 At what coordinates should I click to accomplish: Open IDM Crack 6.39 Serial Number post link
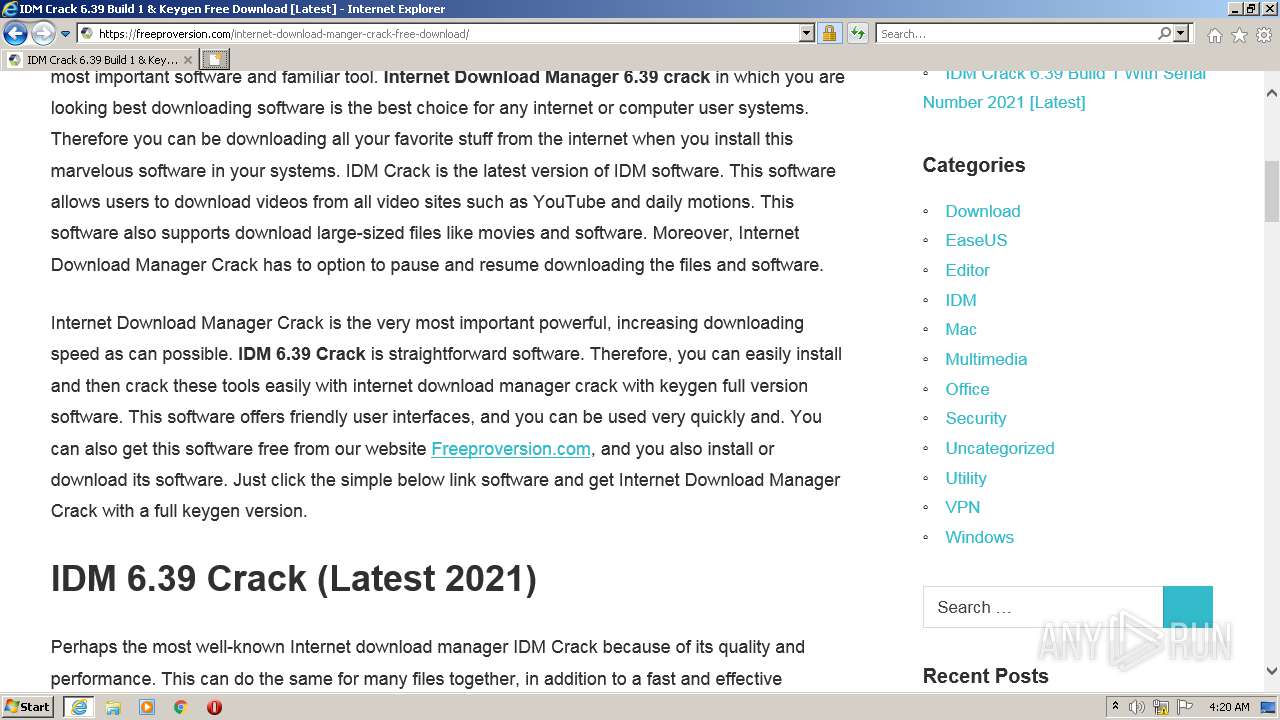click(x=1064, y=87)
